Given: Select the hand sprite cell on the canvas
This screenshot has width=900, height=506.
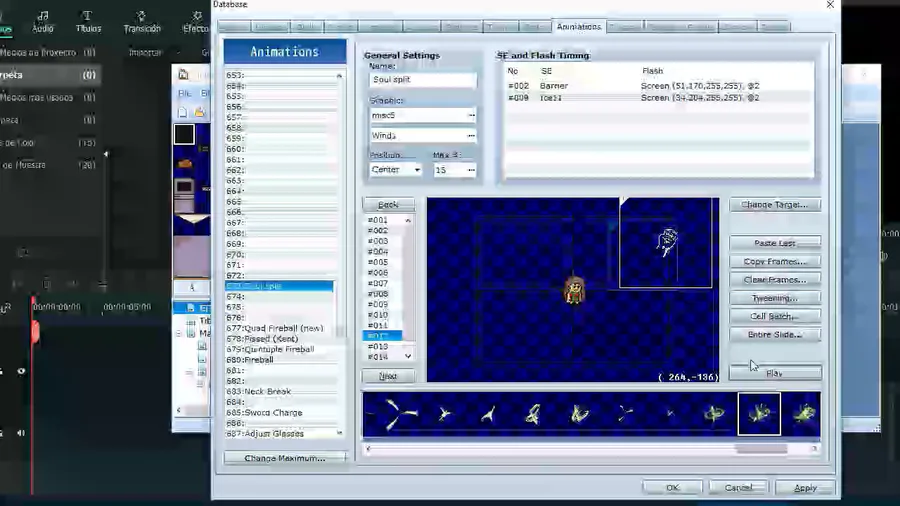Looking at the screenshot, I should pos(666,242).
